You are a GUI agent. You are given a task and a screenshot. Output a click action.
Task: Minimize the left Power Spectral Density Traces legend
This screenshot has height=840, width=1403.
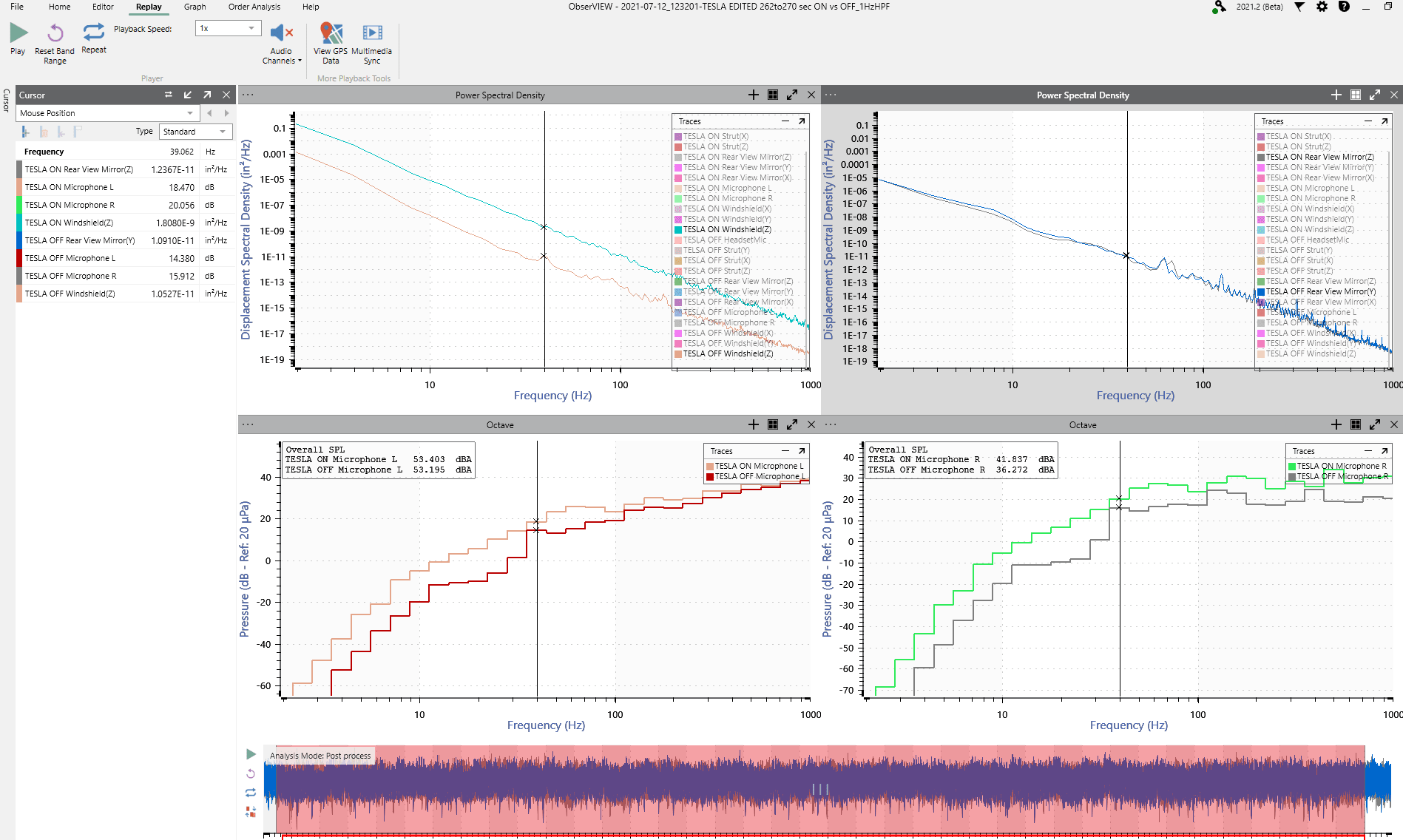[x=785, y=121]
